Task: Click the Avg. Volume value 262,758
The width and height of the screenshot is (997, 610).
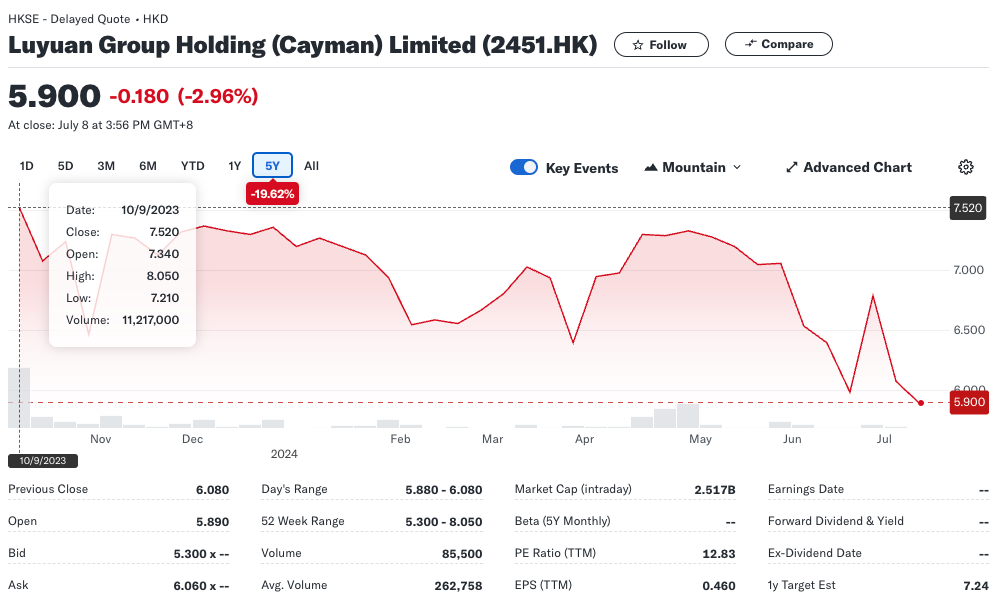Action: [458, 586]
